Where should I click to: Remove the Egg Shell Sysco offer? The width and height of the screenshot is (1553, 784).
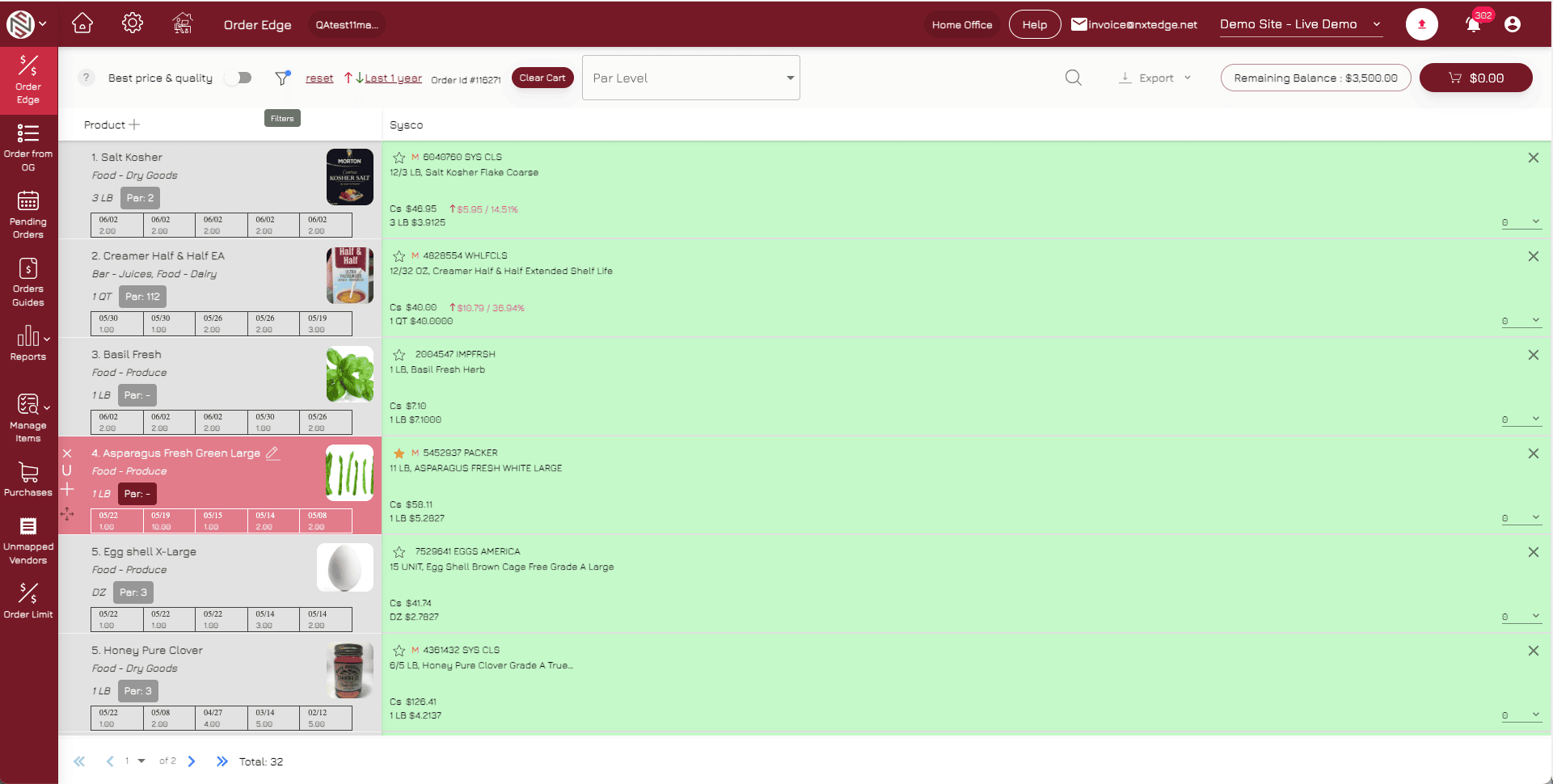pos(1533,552)
